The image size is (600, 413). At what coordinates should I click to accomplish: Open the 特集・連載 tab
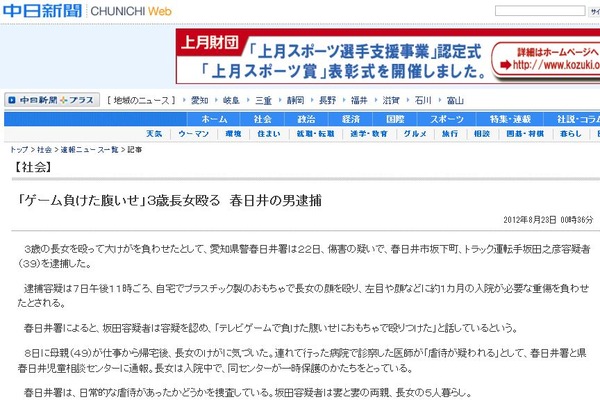tap(510, 119)
